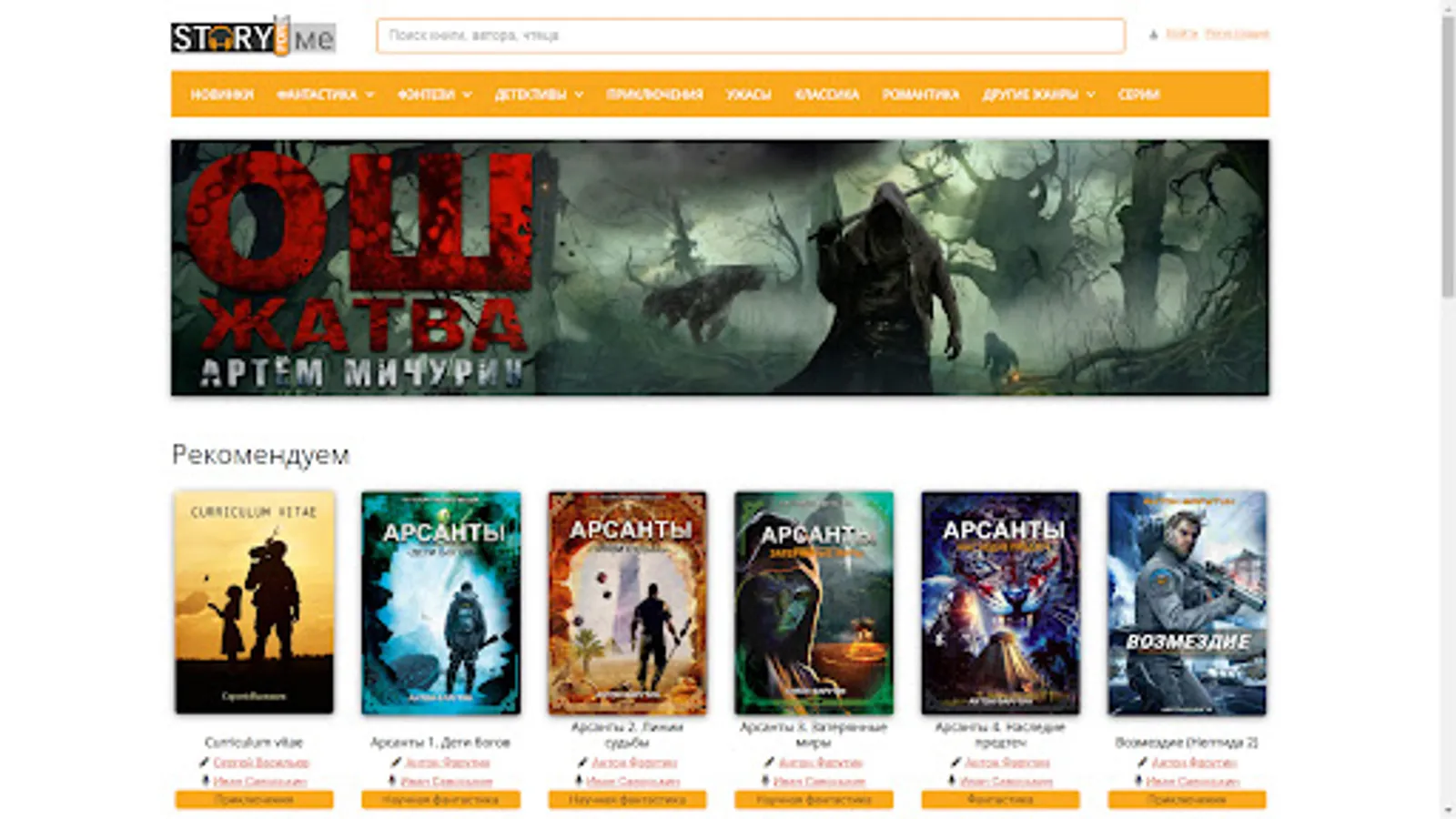Open the Арсанты Дети Богов book cover
1456x819 pixels.
441,602
